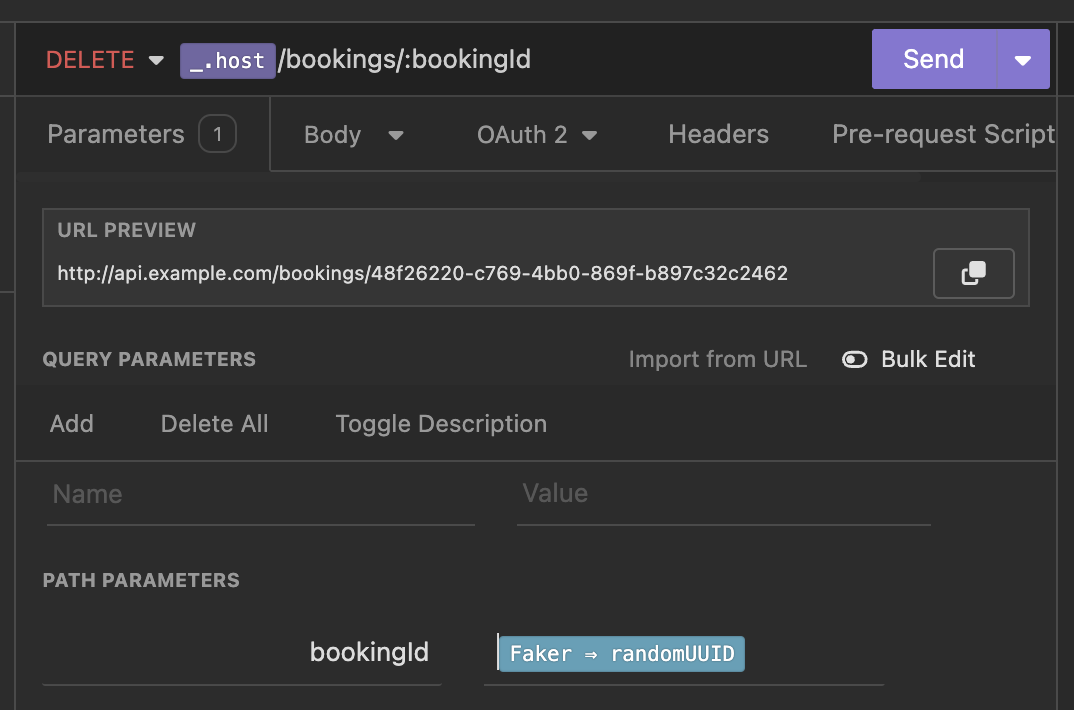
Task: Click the /bookings/:bookingId URL field
Action: tap(405, 60)
